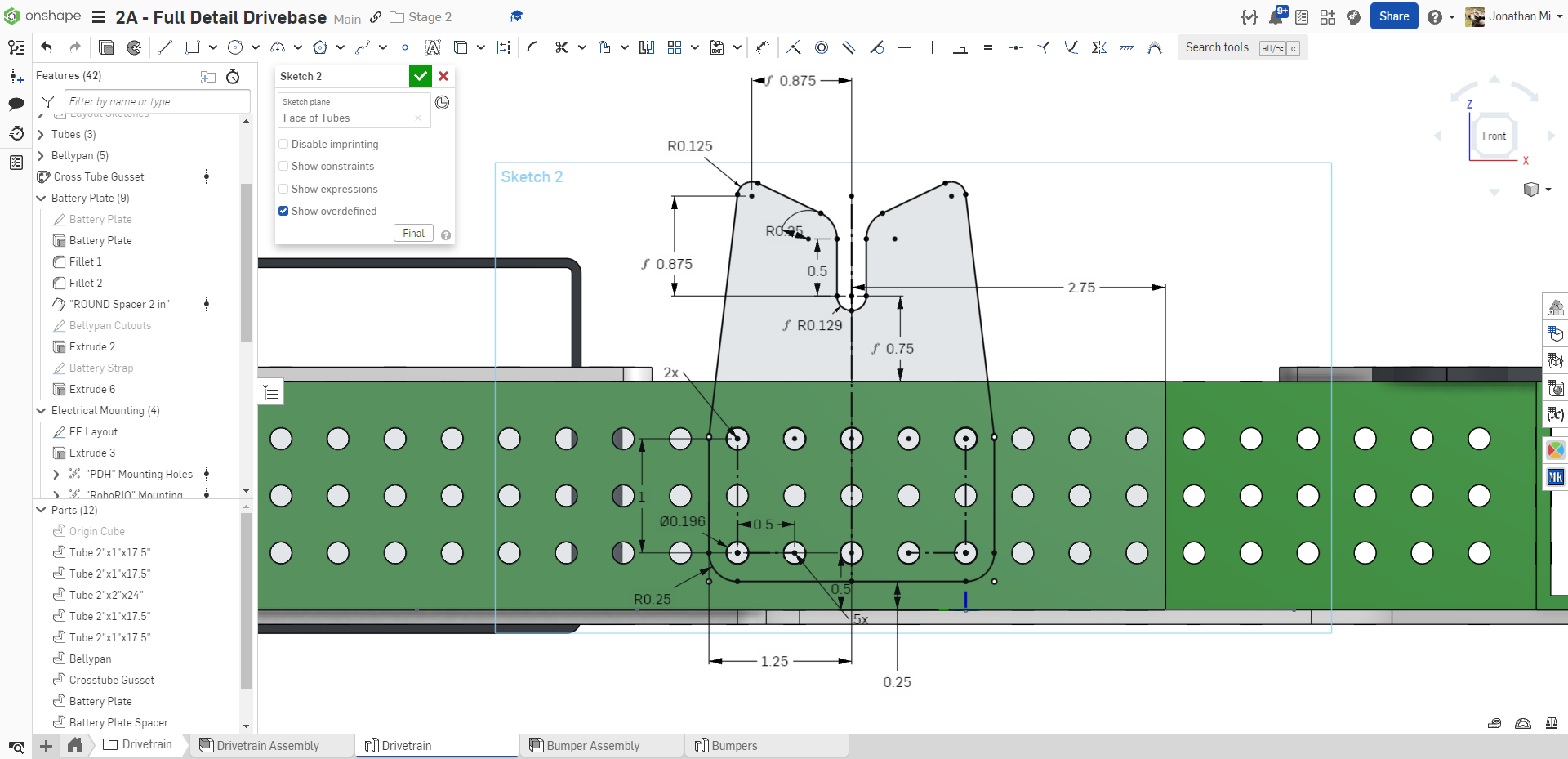
Task: Enable Disable imprinting checkbox
Action: [x=283, y=144]
